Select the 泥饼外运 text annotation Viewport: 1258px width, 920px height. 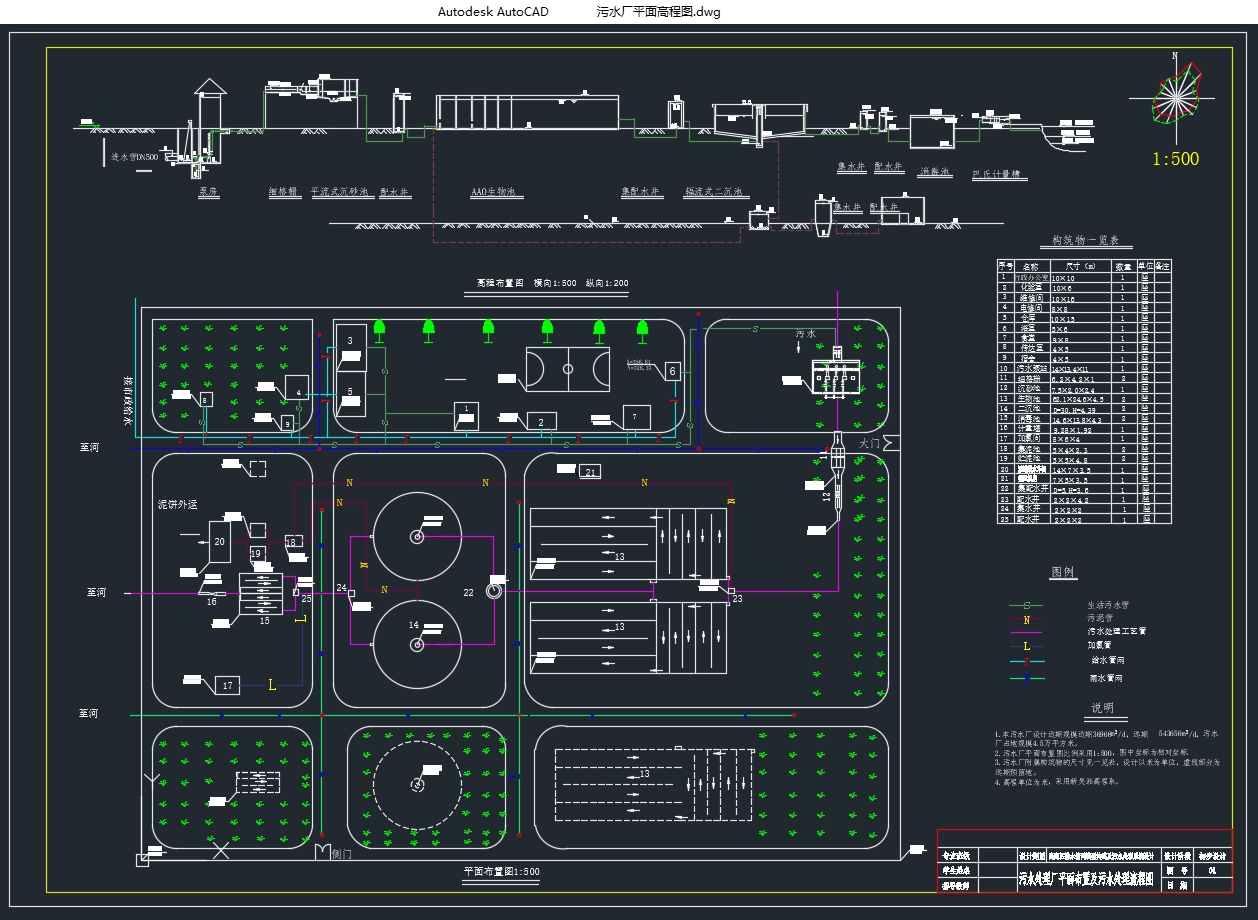coord(182,504)
